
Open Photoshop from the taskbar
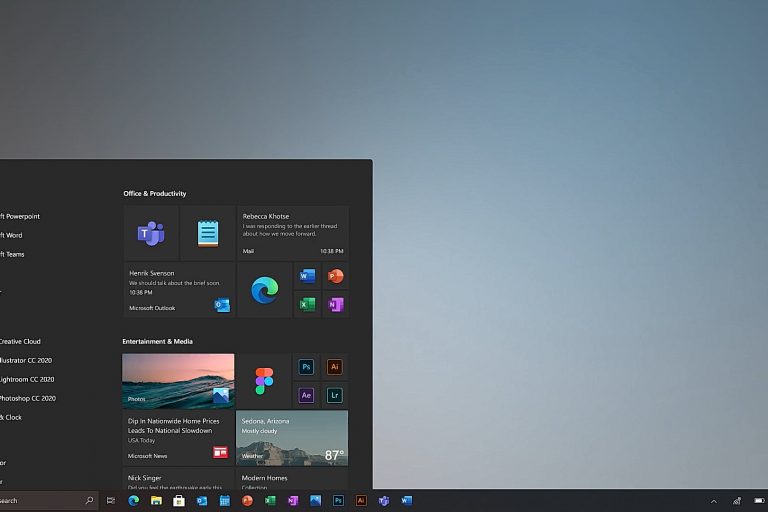[x=338, y=501]
